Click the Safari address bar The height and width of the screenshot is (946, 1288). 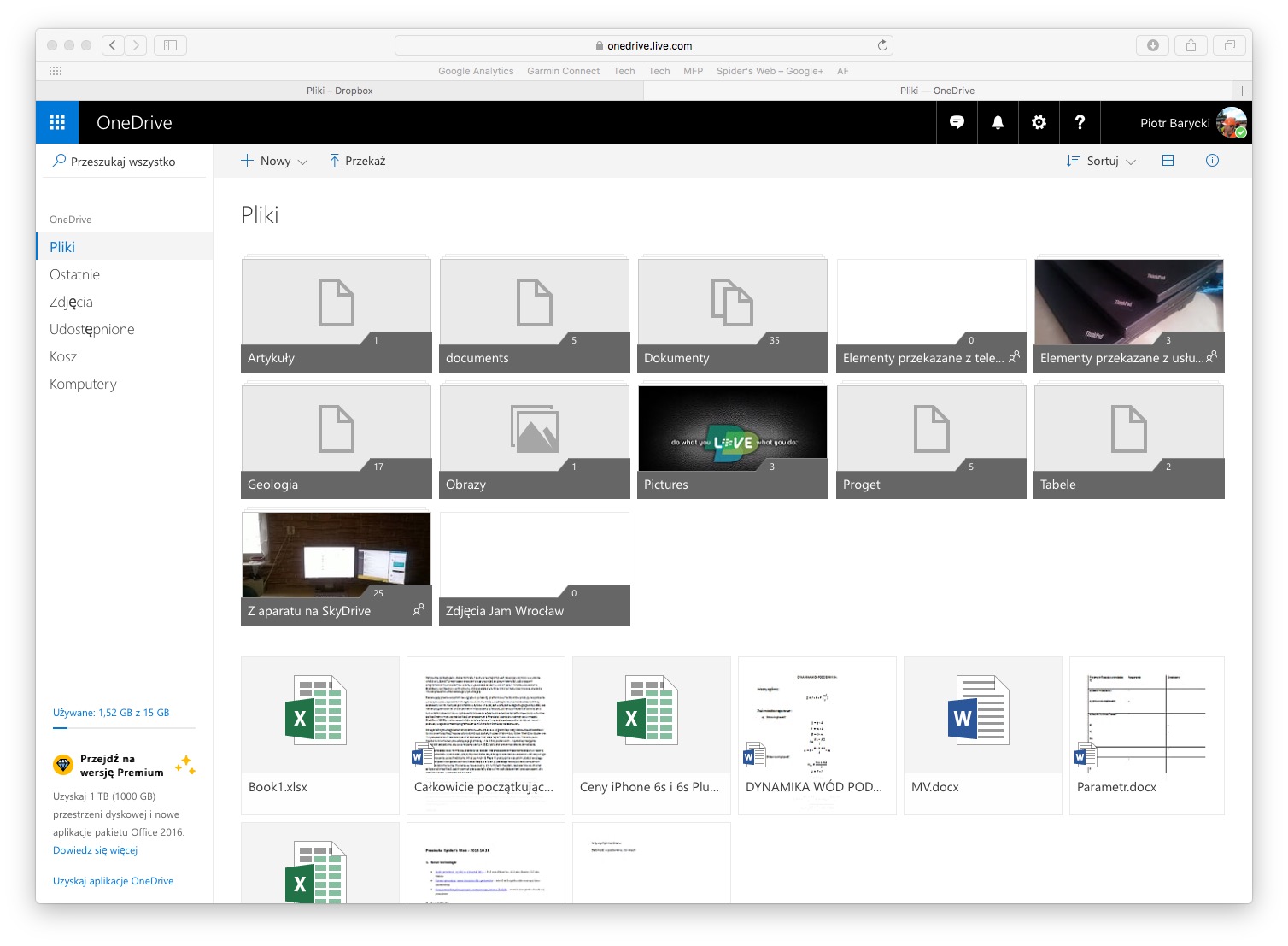[x=644, y=45]
